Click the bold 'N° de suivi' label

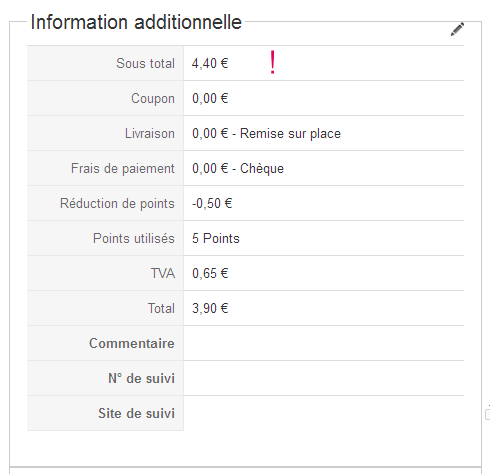tap(141, 378)
